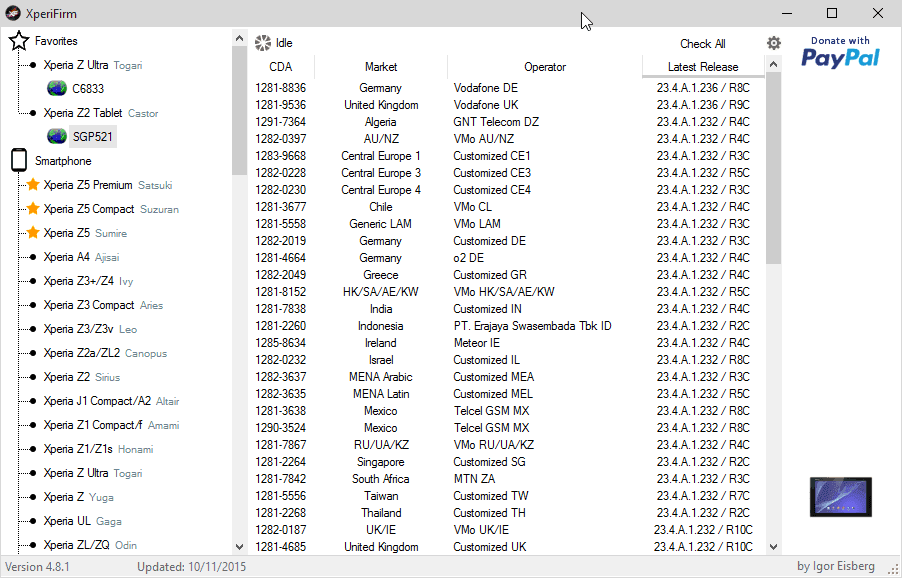The width and height of the screenshot is (902, 578).
Task: Select the C6833 model entry
Action: coord(88,89)
